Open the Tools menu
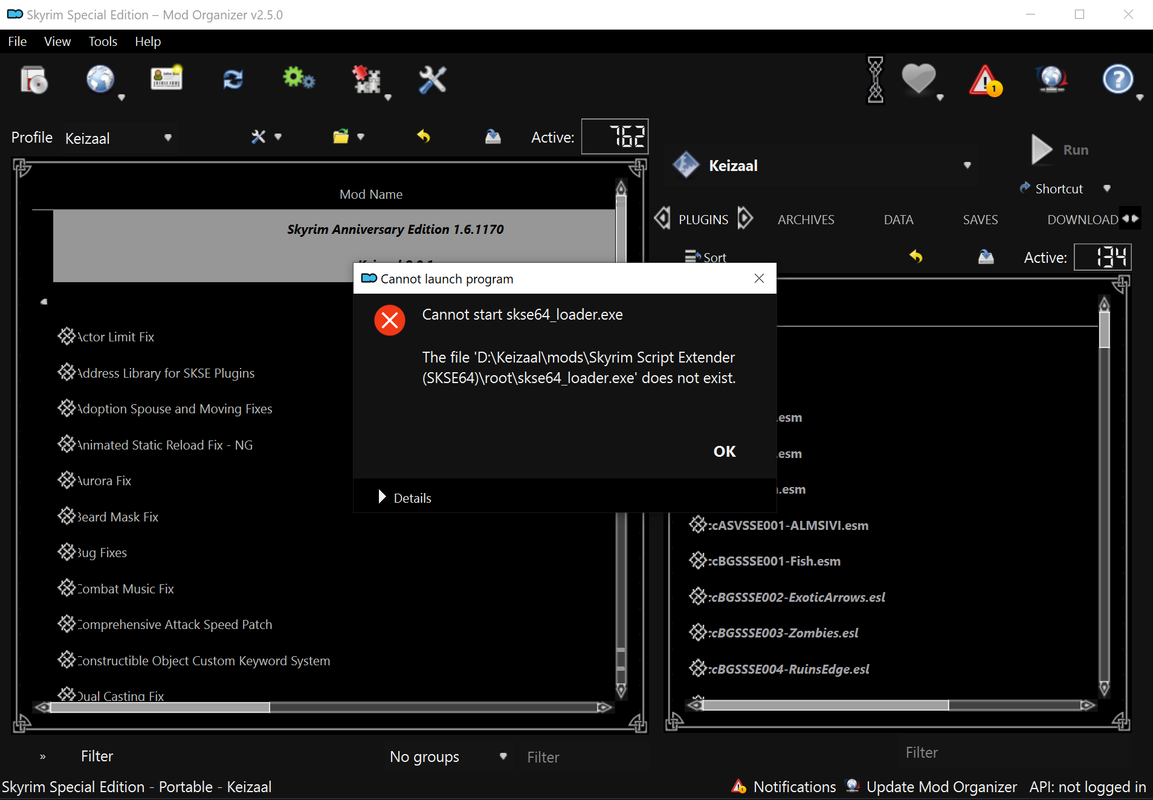 pos(103,42)
